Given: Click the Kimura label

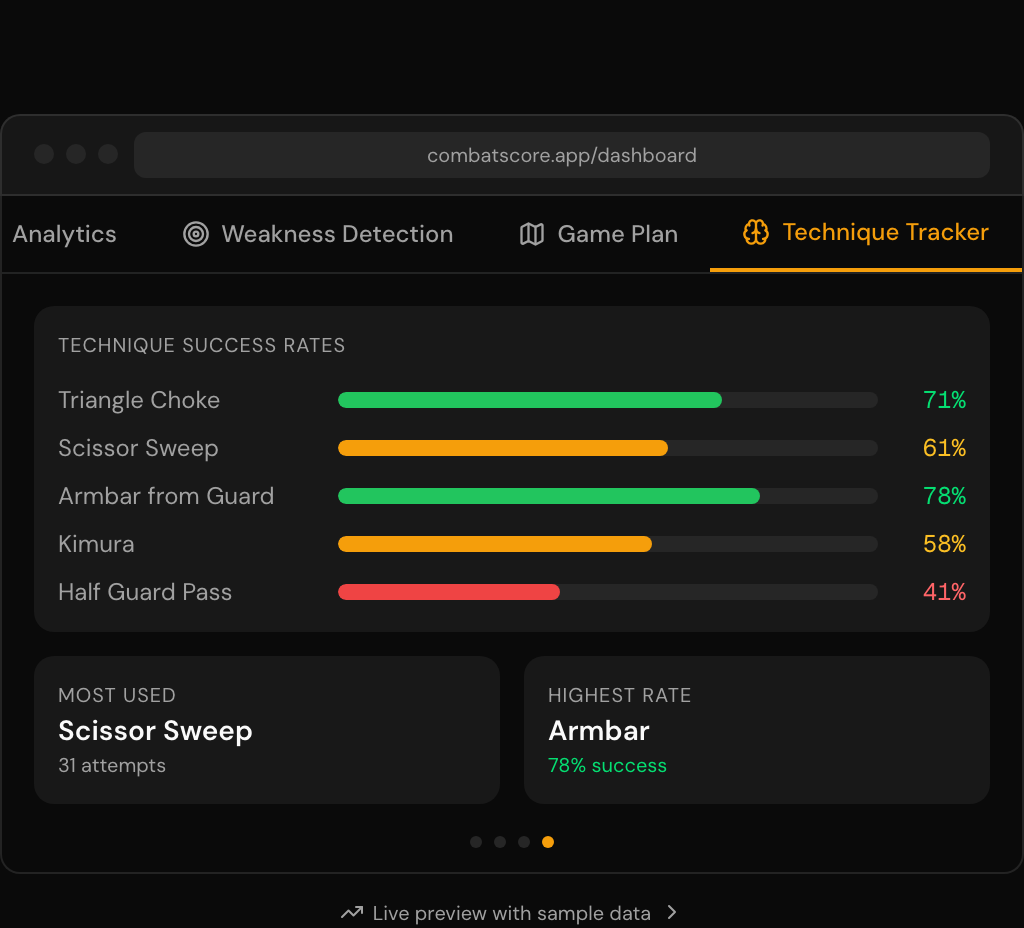Looking at the screenshot, I should coord(96,544).
